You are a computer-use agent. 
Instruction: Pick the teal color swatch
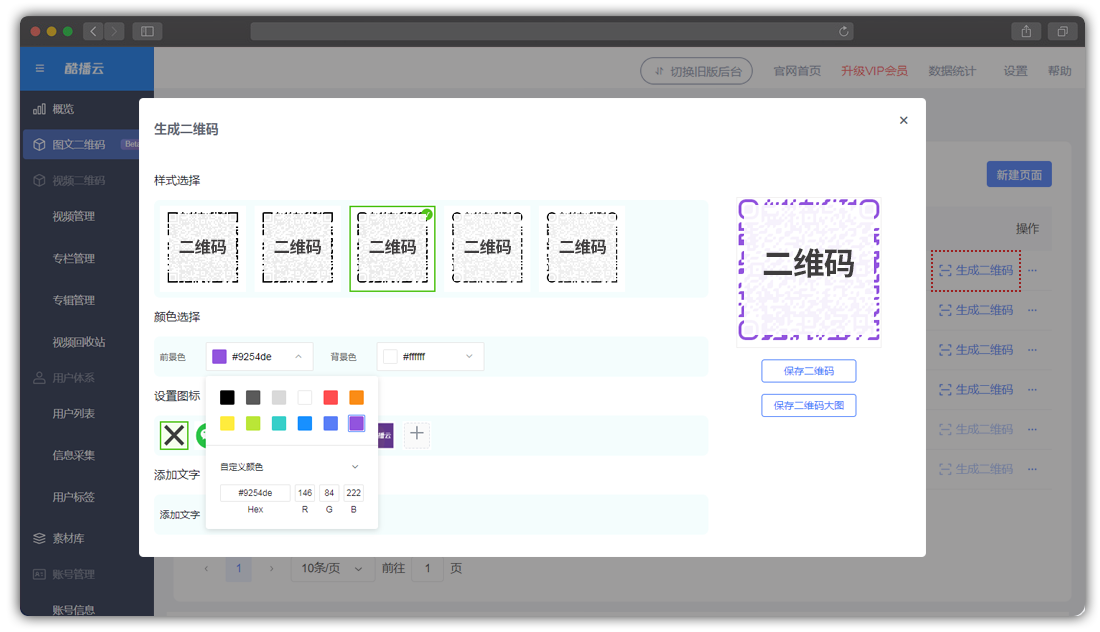[x=279, y=423]
